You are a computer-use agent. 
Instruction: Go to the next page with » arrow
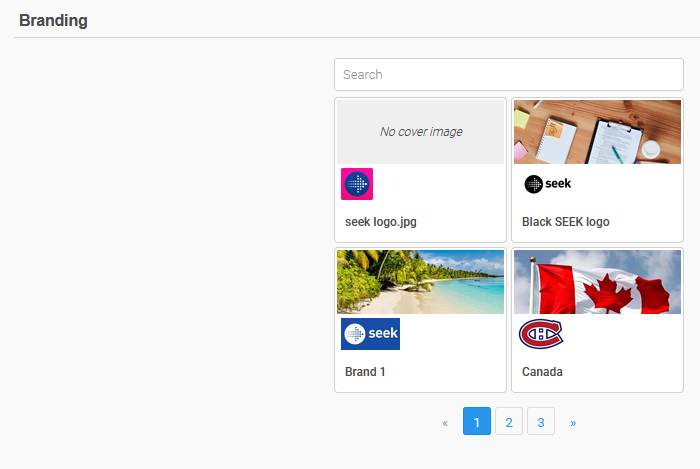[x=573, y=423]
